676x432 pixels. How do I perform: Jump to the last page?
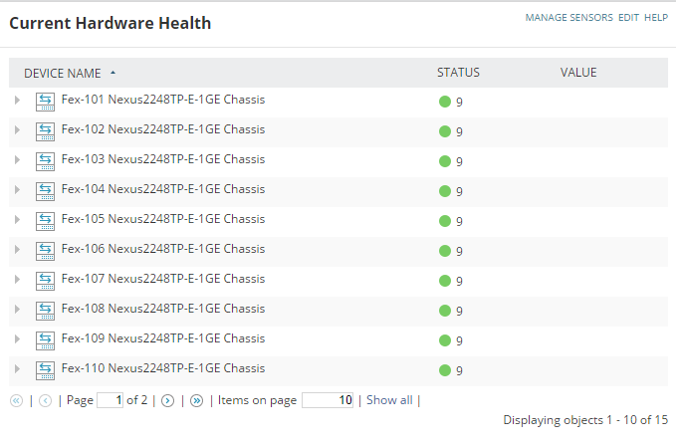[197, 401]
